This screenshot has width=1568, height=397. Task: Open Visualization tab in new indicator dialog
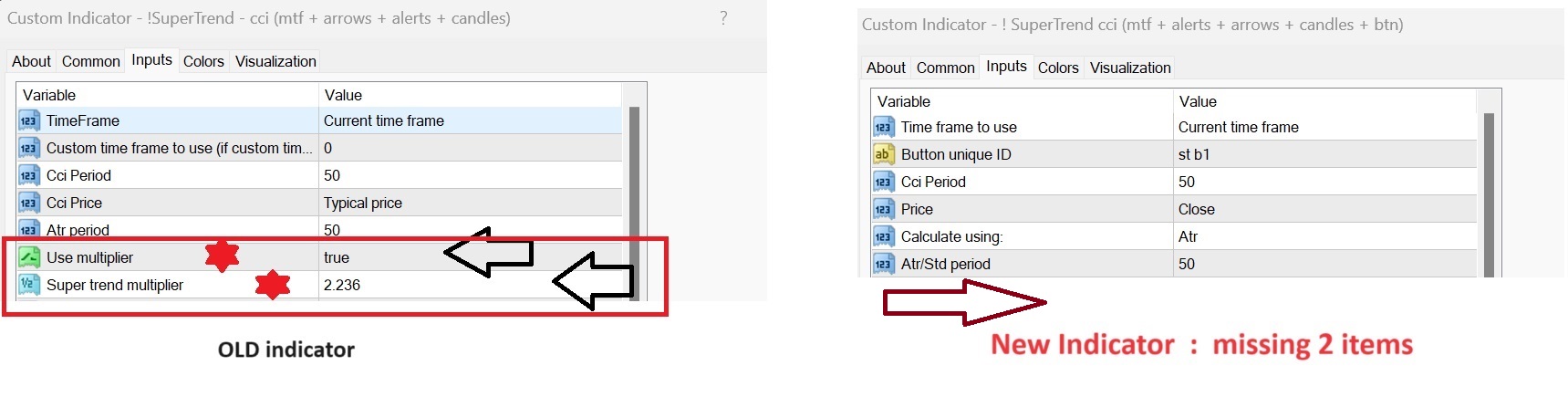[1130, 68]
